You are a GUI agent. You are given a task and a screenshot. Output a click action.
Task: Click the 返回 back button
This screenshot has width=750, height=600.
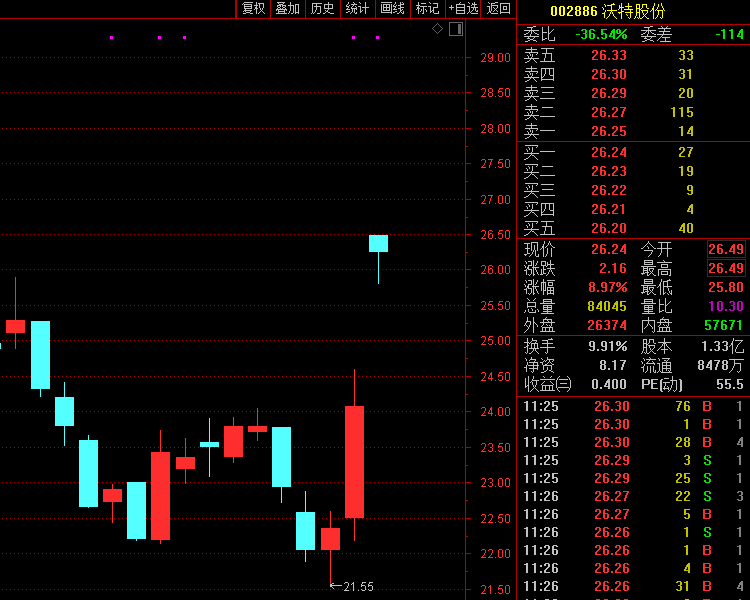pos(498,9)
